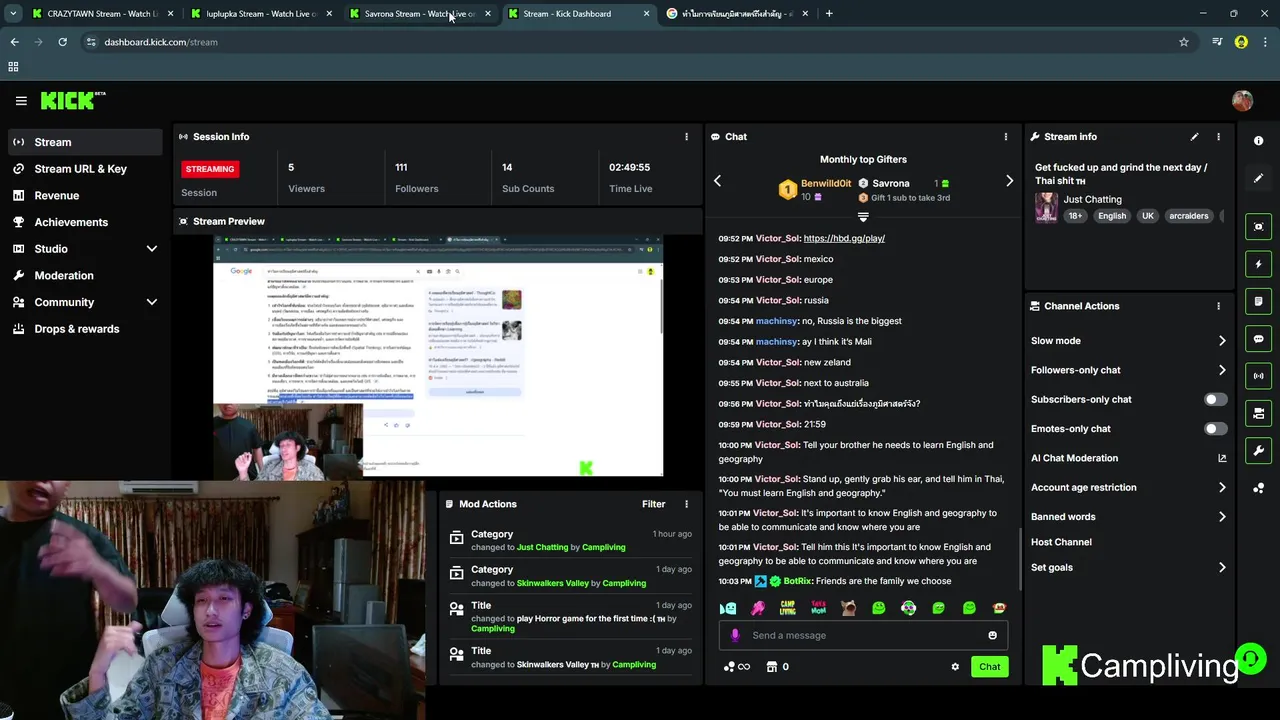Open emoji picker in message box
The image size is (1280, 720).
(992, 635)
